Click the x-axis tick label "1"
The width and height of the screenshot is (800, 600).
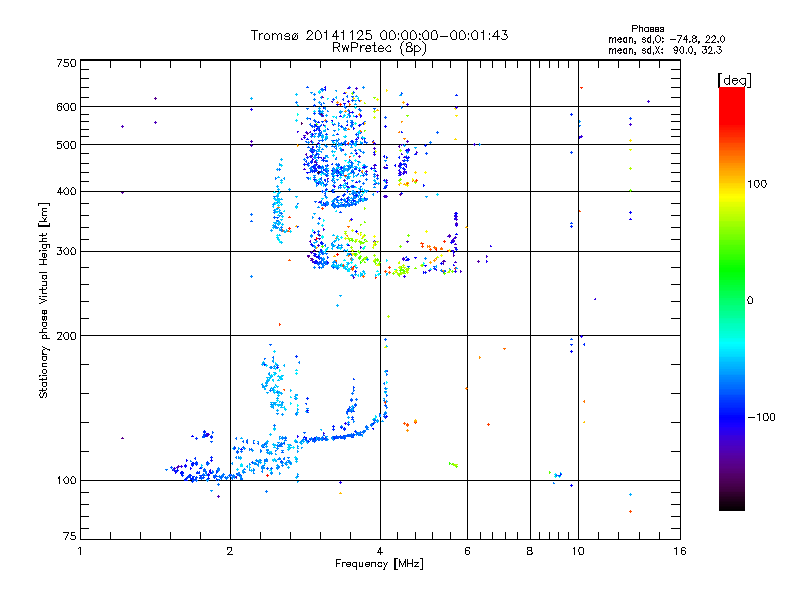click(80, 551)
